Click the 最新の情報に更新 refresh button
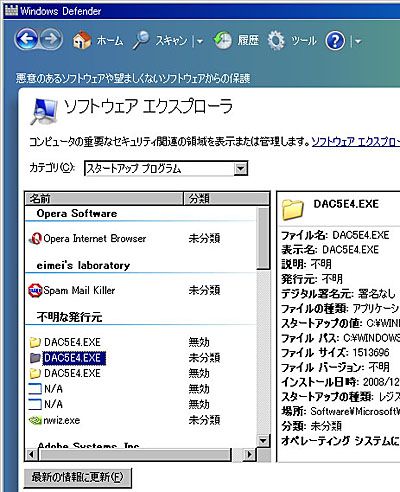Screen dimensions: 400x492 (x=77, y=477)
